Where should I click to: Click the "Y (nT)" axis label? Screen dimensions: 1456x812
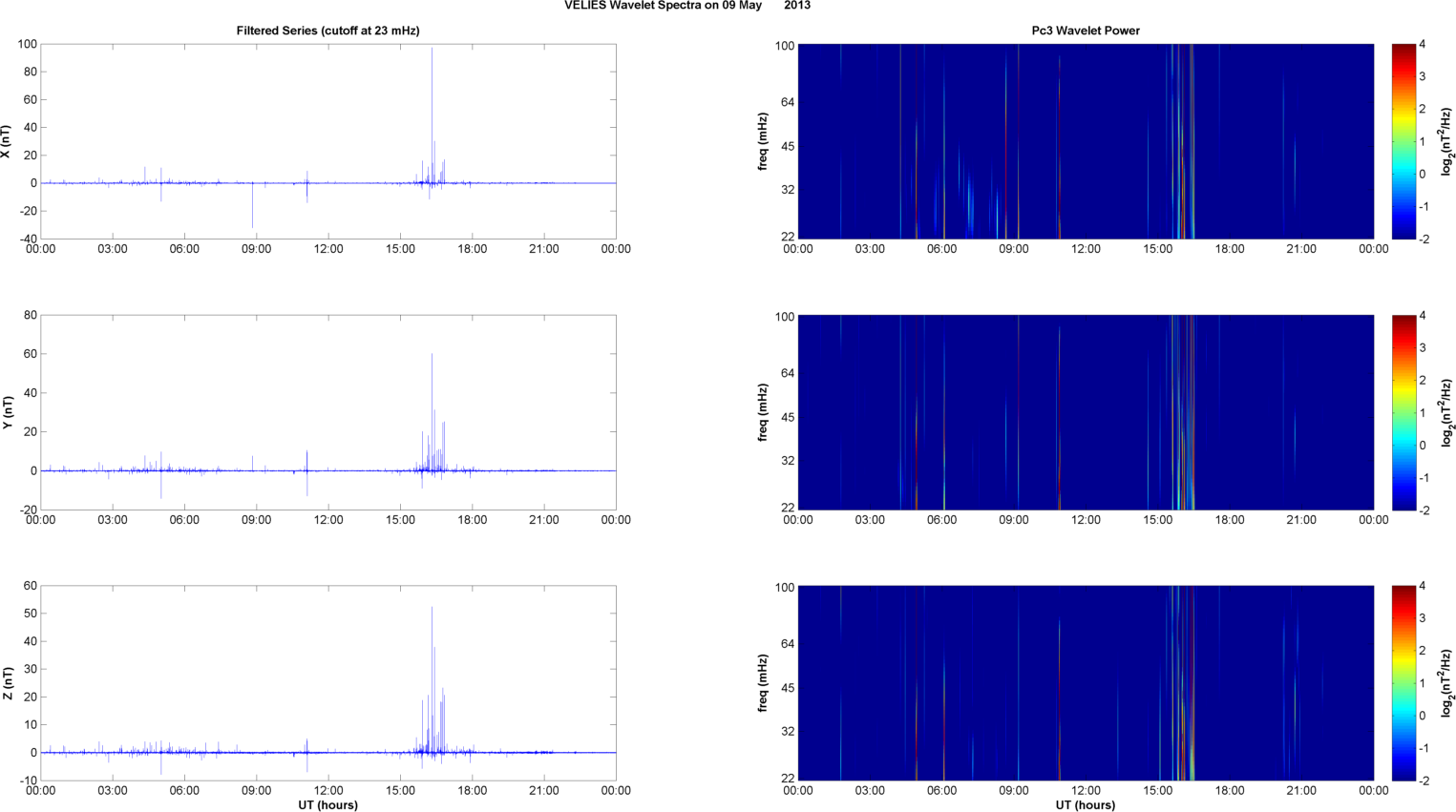(x=7, y=412)
